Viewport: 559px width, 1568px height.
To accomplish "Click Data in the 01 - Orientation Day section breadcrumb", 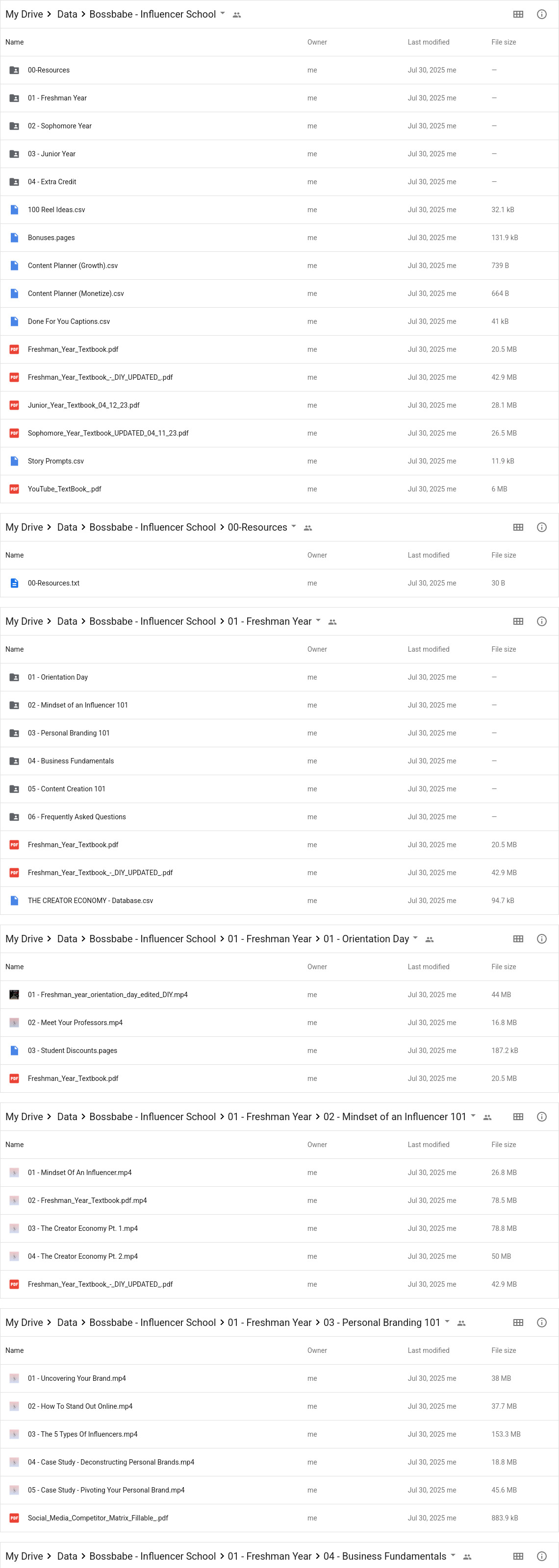I will point(67,939).
